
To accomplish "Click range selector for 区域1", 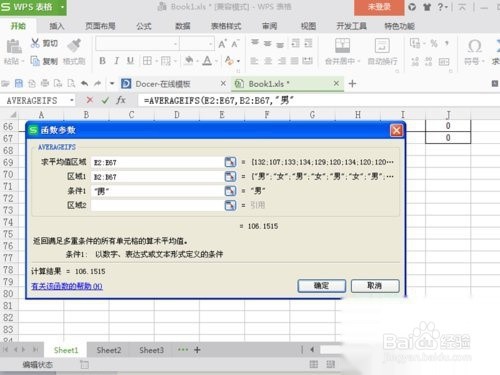I will pyautogui.click(x=230, y=176).
